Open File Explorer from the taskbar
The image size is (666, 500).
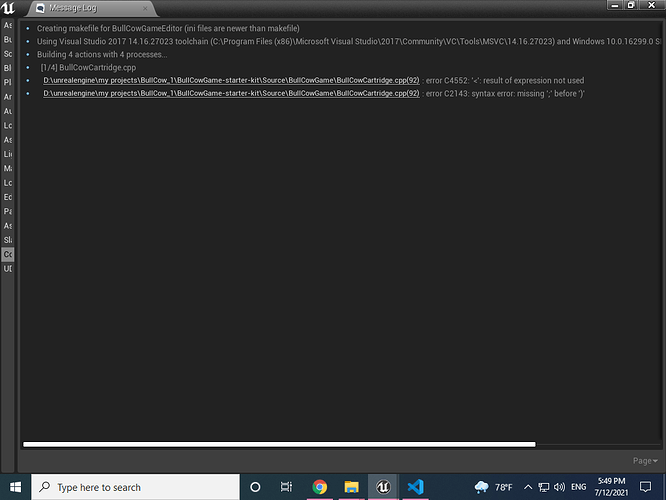point(351,487)
